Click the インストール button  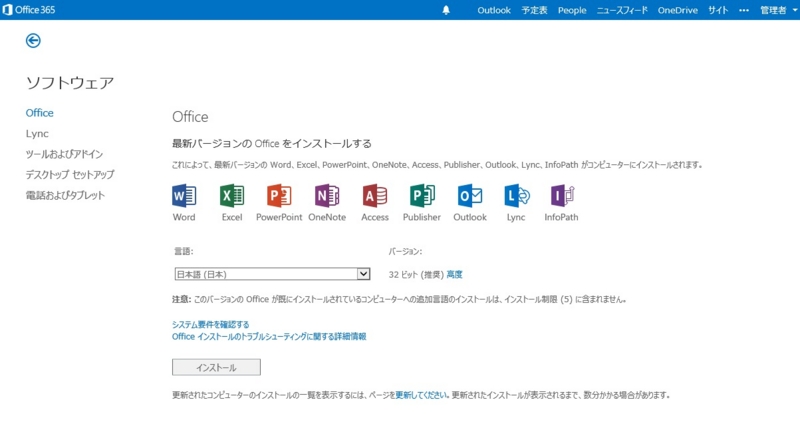click(216, 367)
